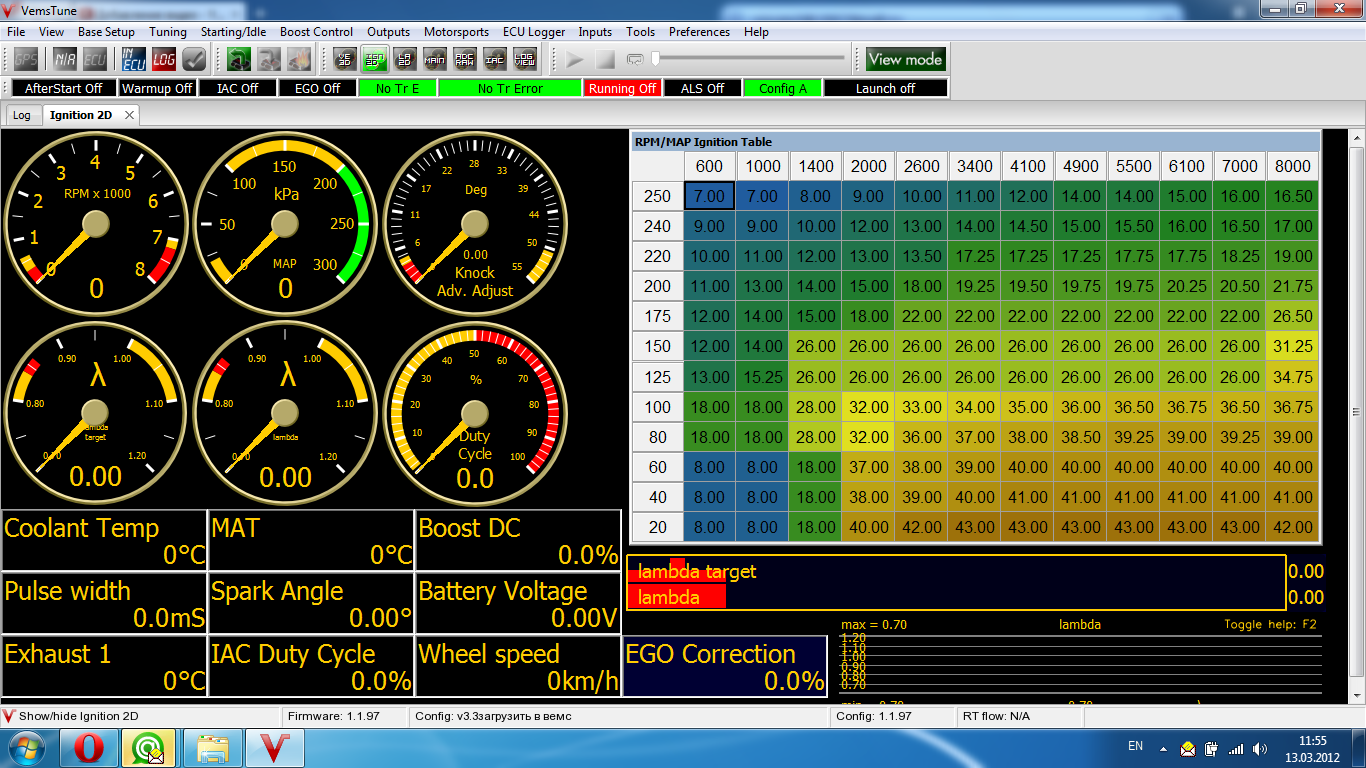
Task: Select the 600 RPM / 250 kPa cell
Action: 709,196
